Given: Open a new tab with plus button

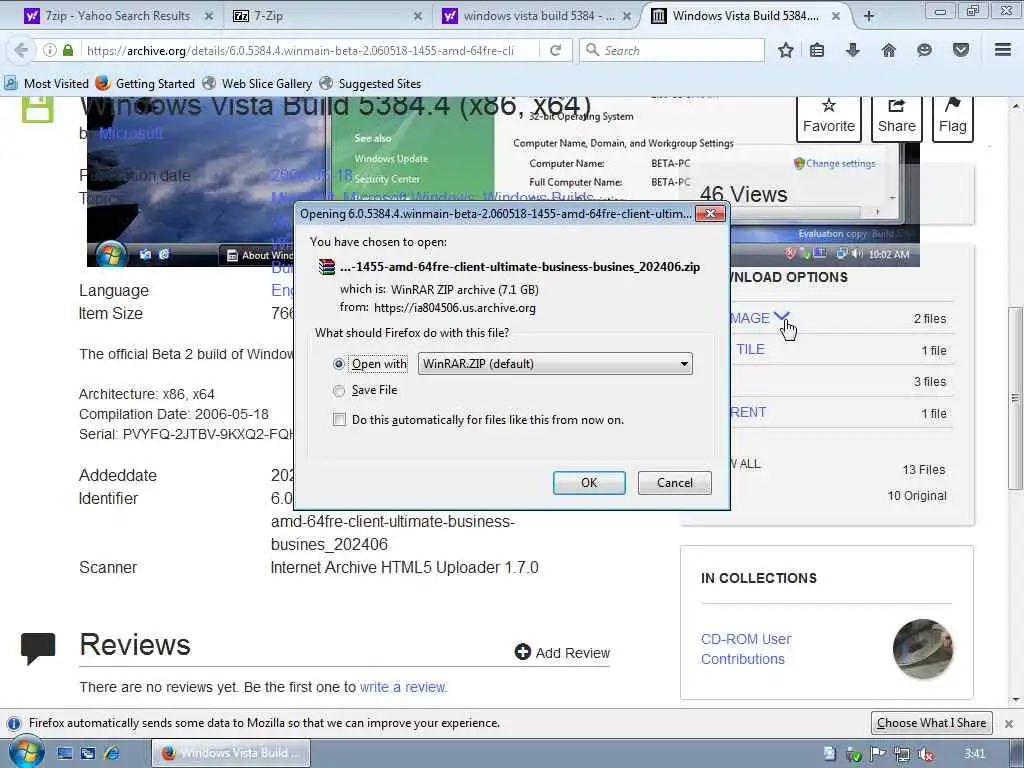Looking at the screenshot, I should click(x=869, y=16).
